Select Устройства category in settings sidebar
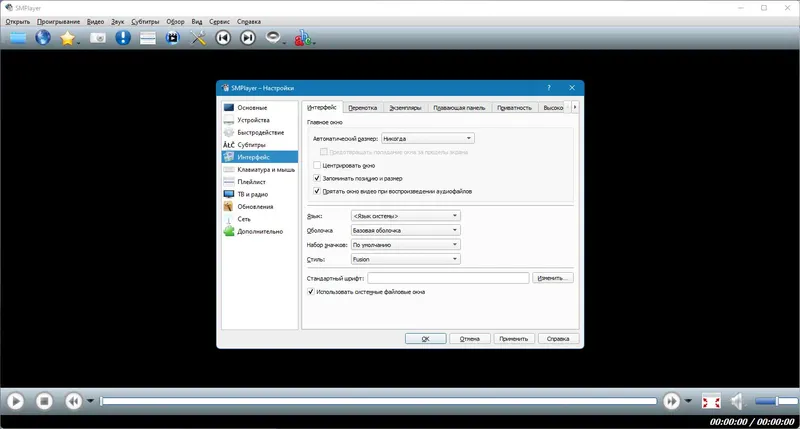Screen dimensions: 800x429 [x=260, y=120]
